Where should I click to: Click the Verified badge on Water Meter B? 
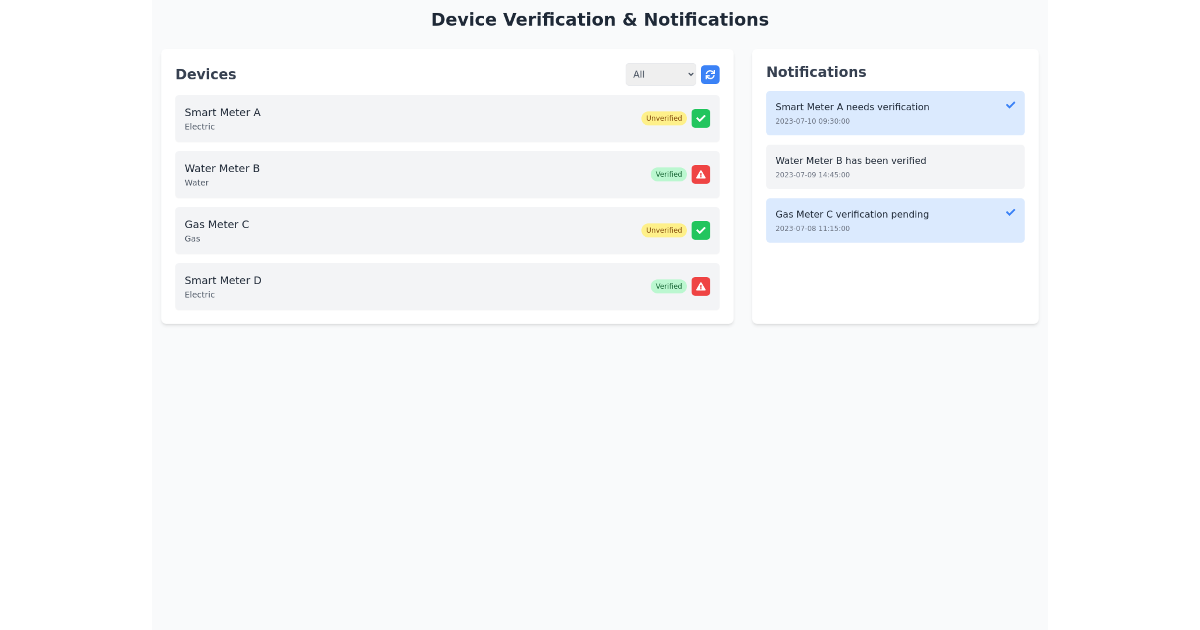(668, 174)
